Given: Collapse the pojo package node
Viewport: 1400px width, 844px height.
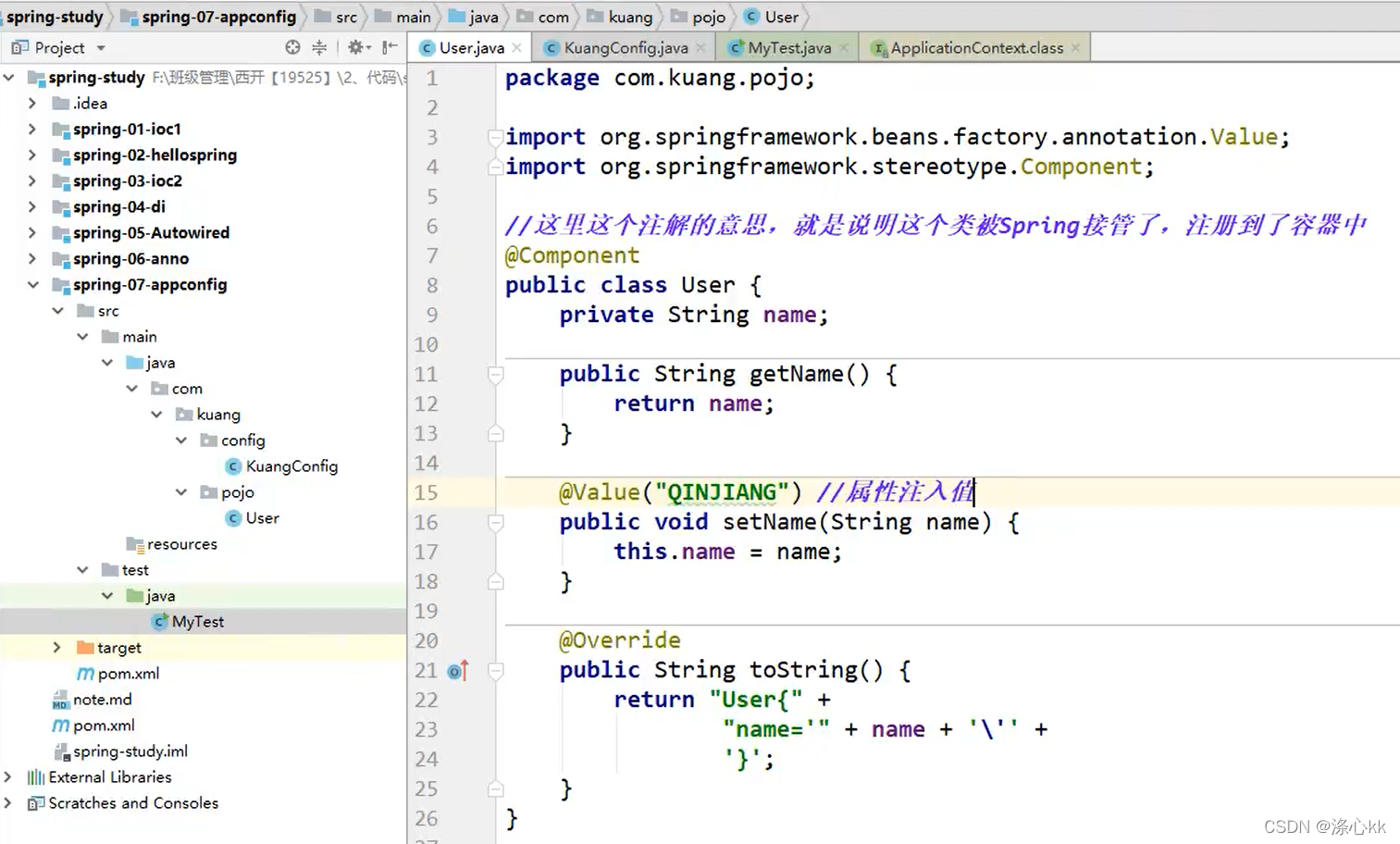Looking at the screenshot, I should coord(181,492).
